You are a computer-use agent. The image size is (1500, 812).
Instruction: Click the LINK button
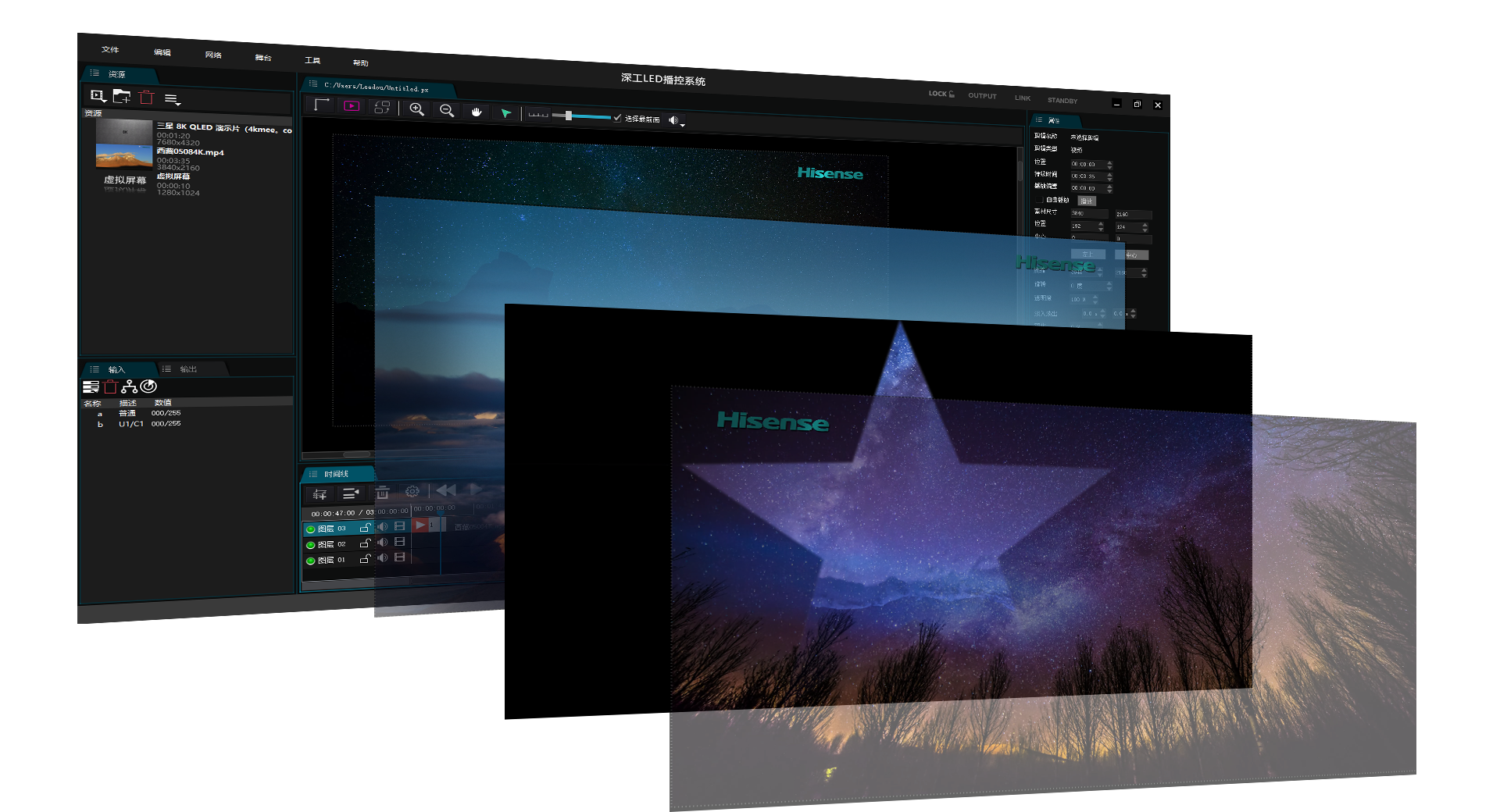click(x=1023, y=98)
